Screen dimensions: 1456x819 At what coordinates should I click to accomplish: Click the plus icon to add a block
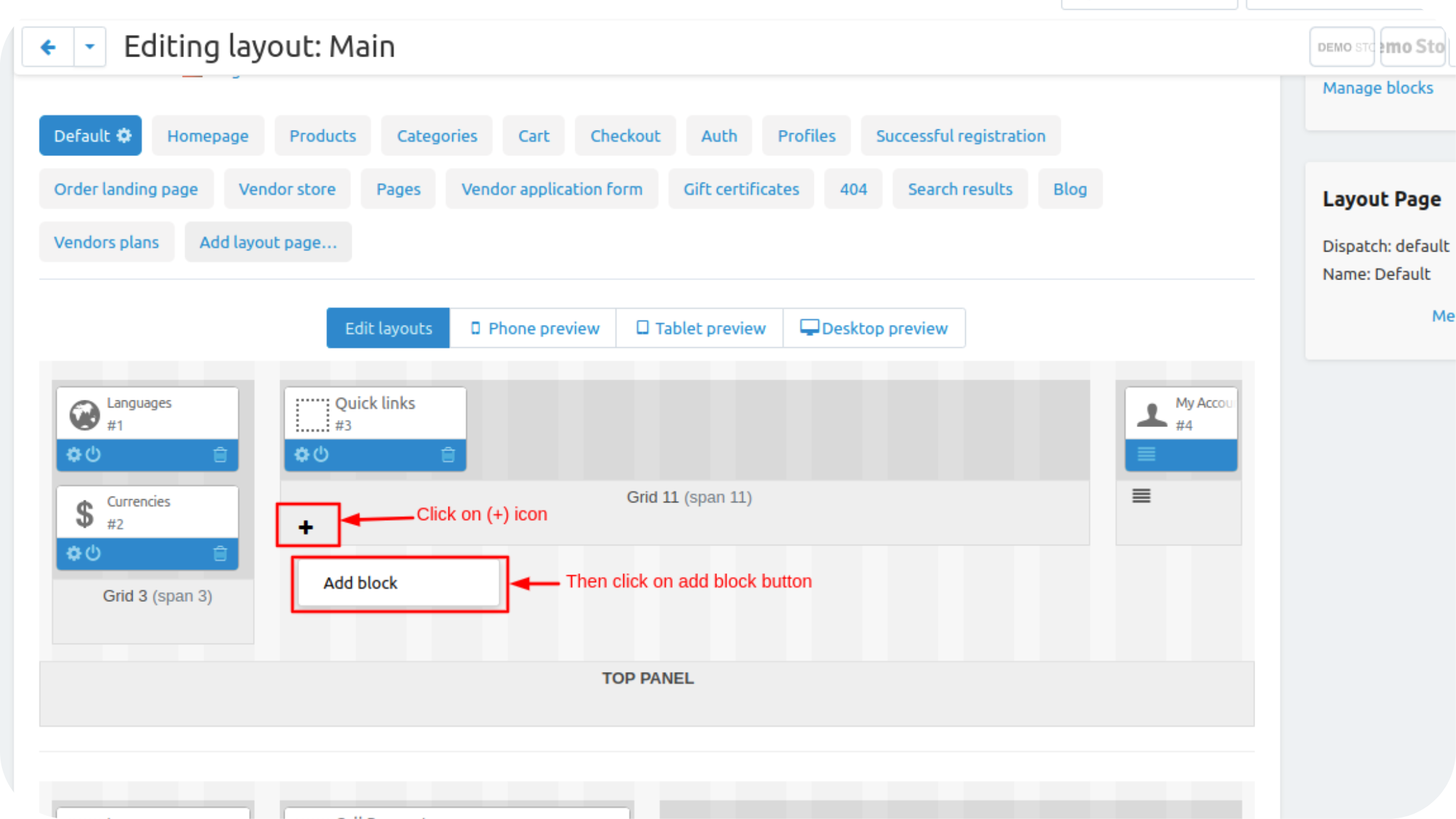tap(306, 526)
